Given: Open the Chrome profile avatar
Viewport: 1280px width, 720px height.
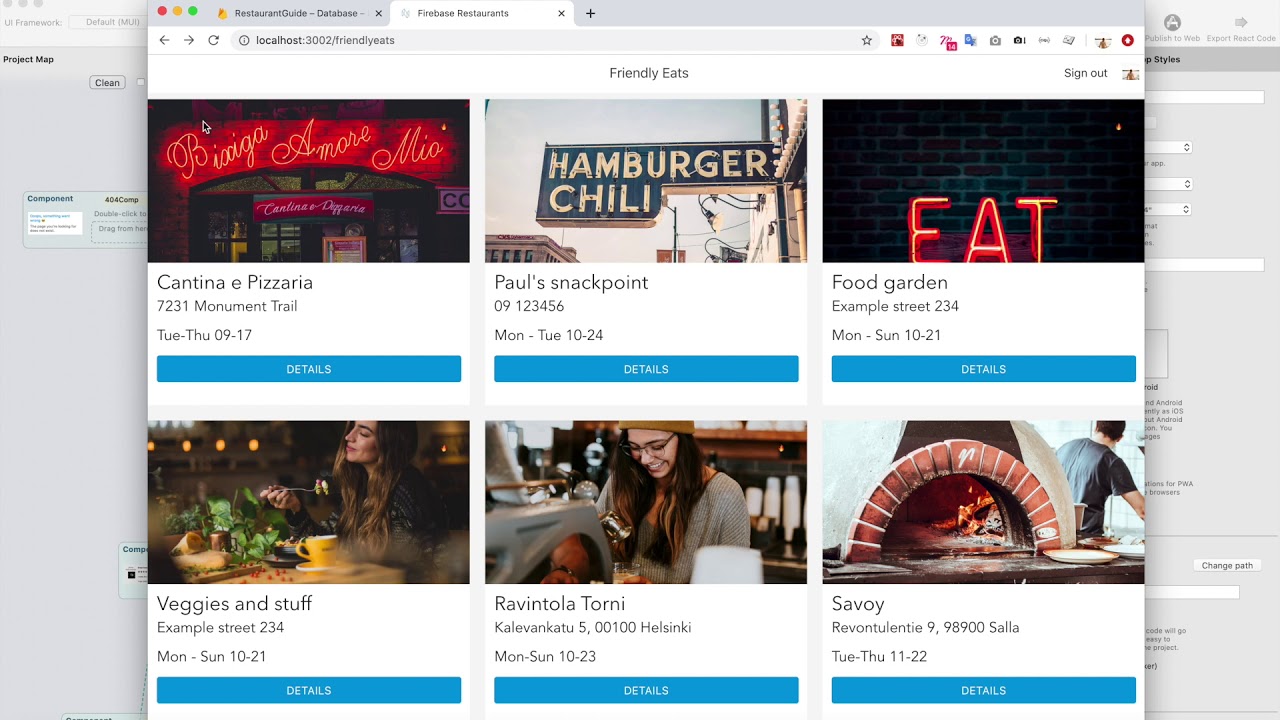Looking at the screenshot, I should pos(1103,41).
